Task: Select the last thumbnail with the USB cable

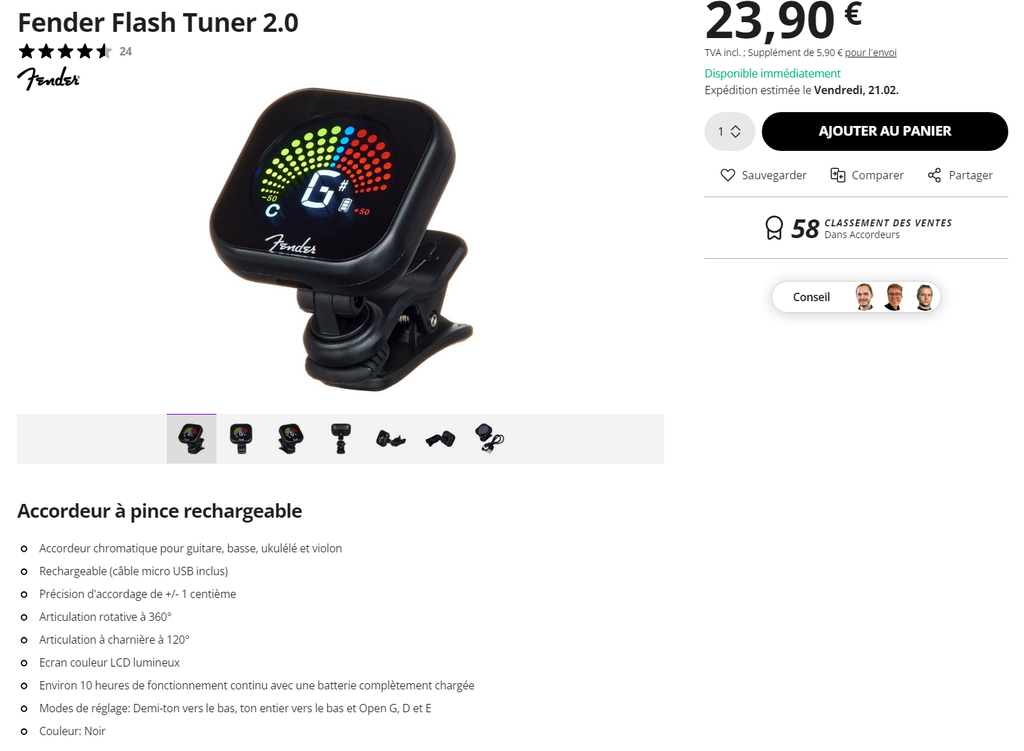Action: [490, 439]
